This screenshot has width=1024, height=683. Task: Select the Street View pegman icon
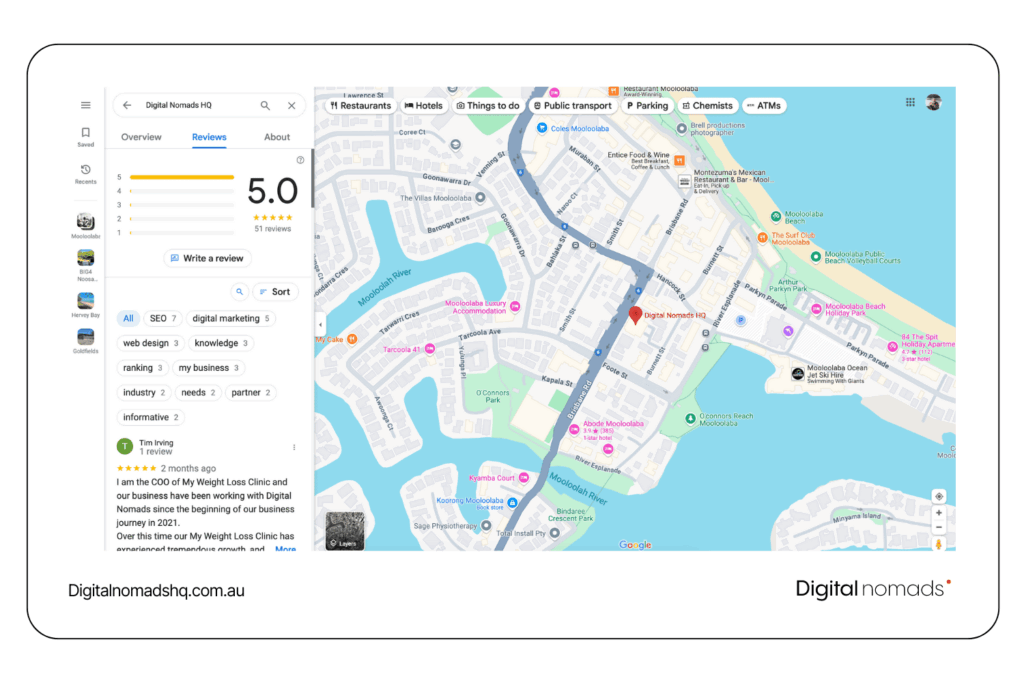tap(939, 543)
